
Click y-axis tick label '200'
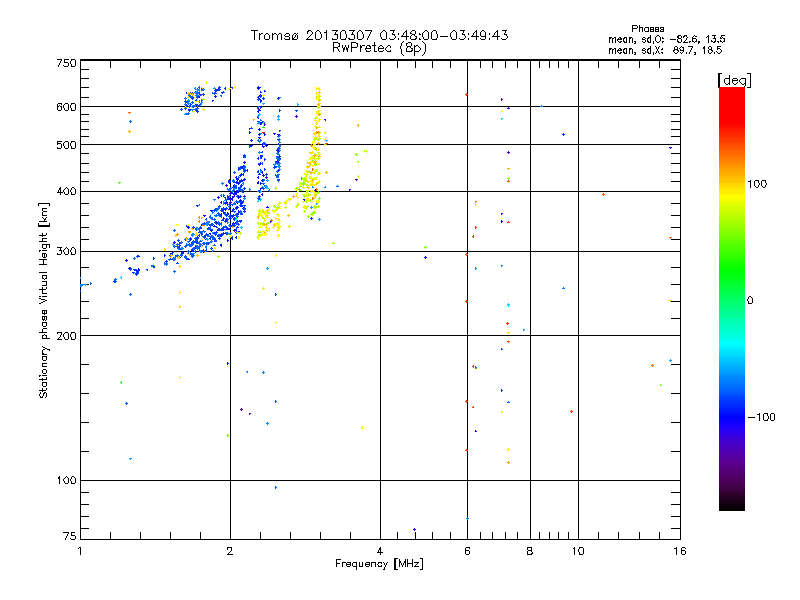[67, 336]
